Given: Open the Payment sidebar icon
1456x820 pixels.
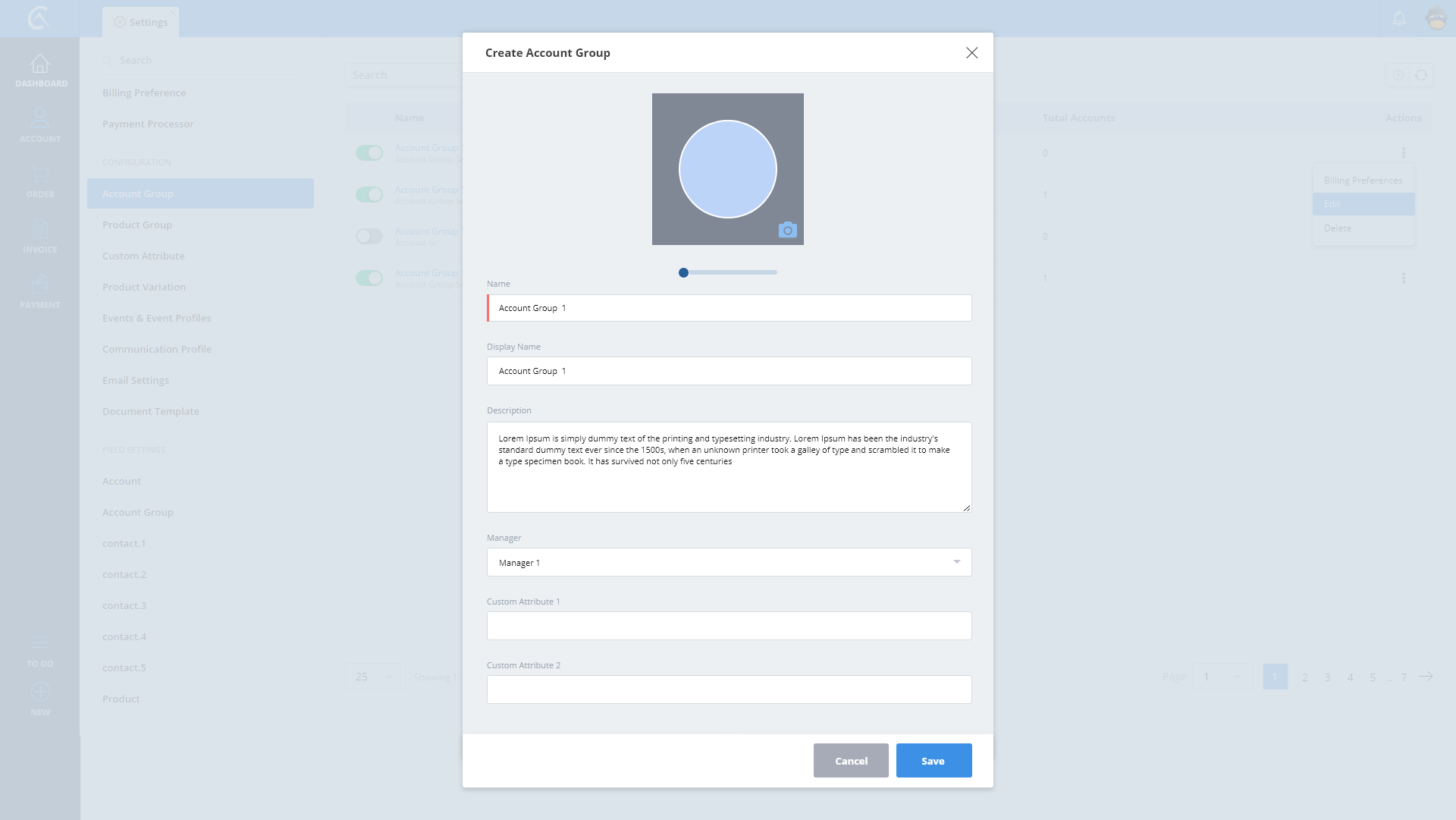Looking at the screenshot, I should [x=40, y=285].
